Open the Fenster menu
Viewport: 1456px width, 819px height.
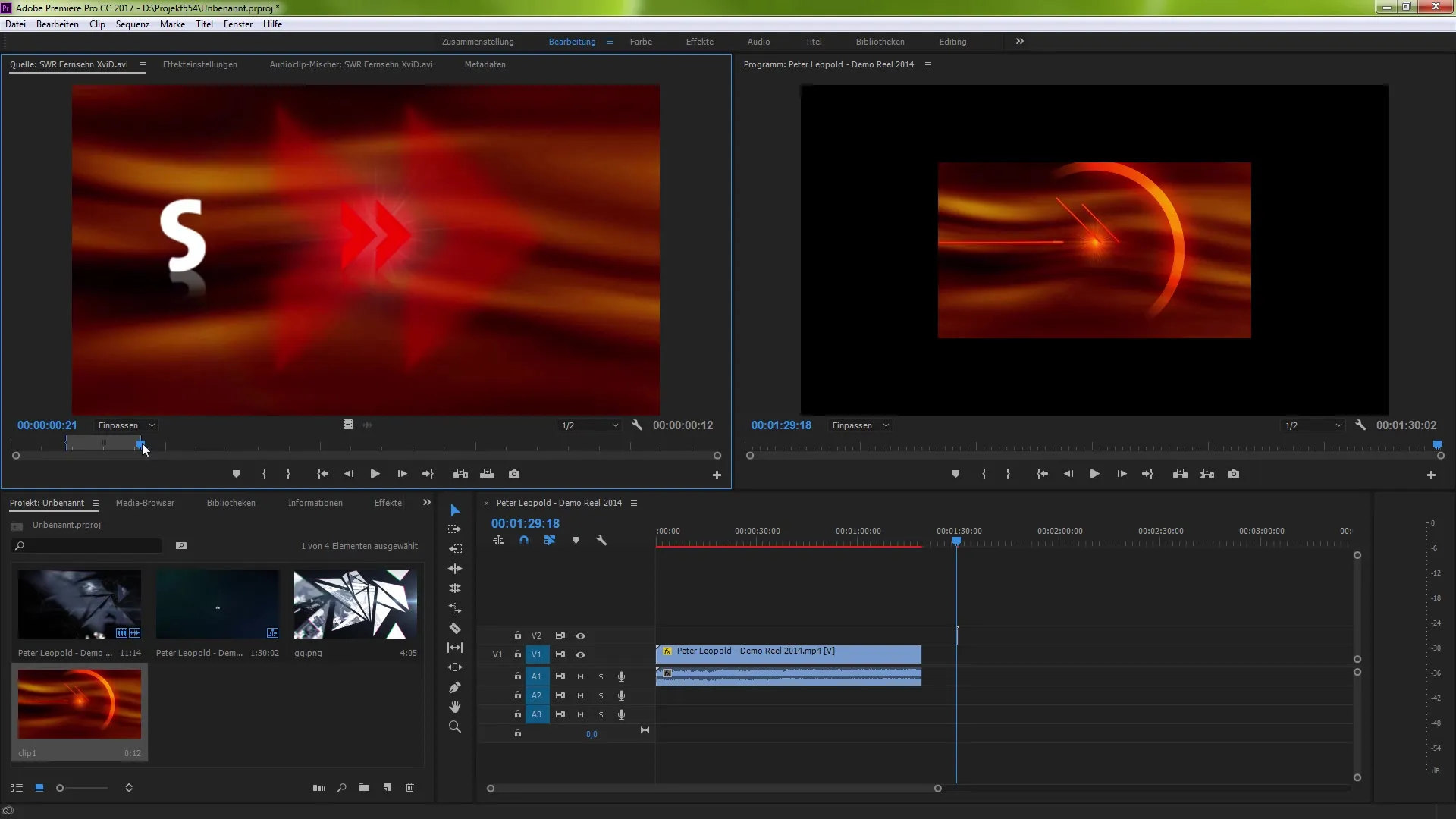point(238,24)
